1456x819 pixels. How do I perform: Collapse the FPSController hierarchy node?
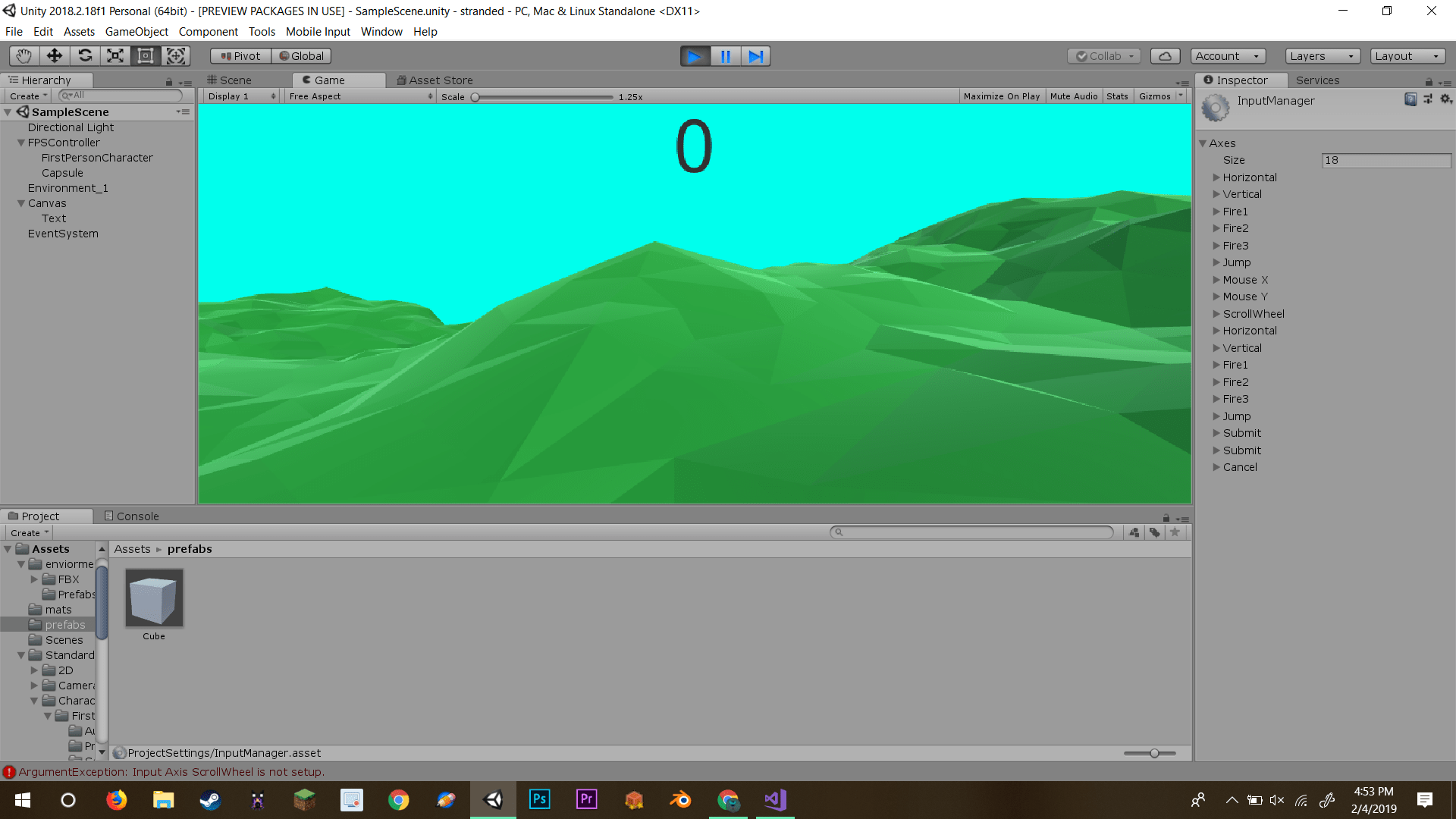(x=21, y=143)
